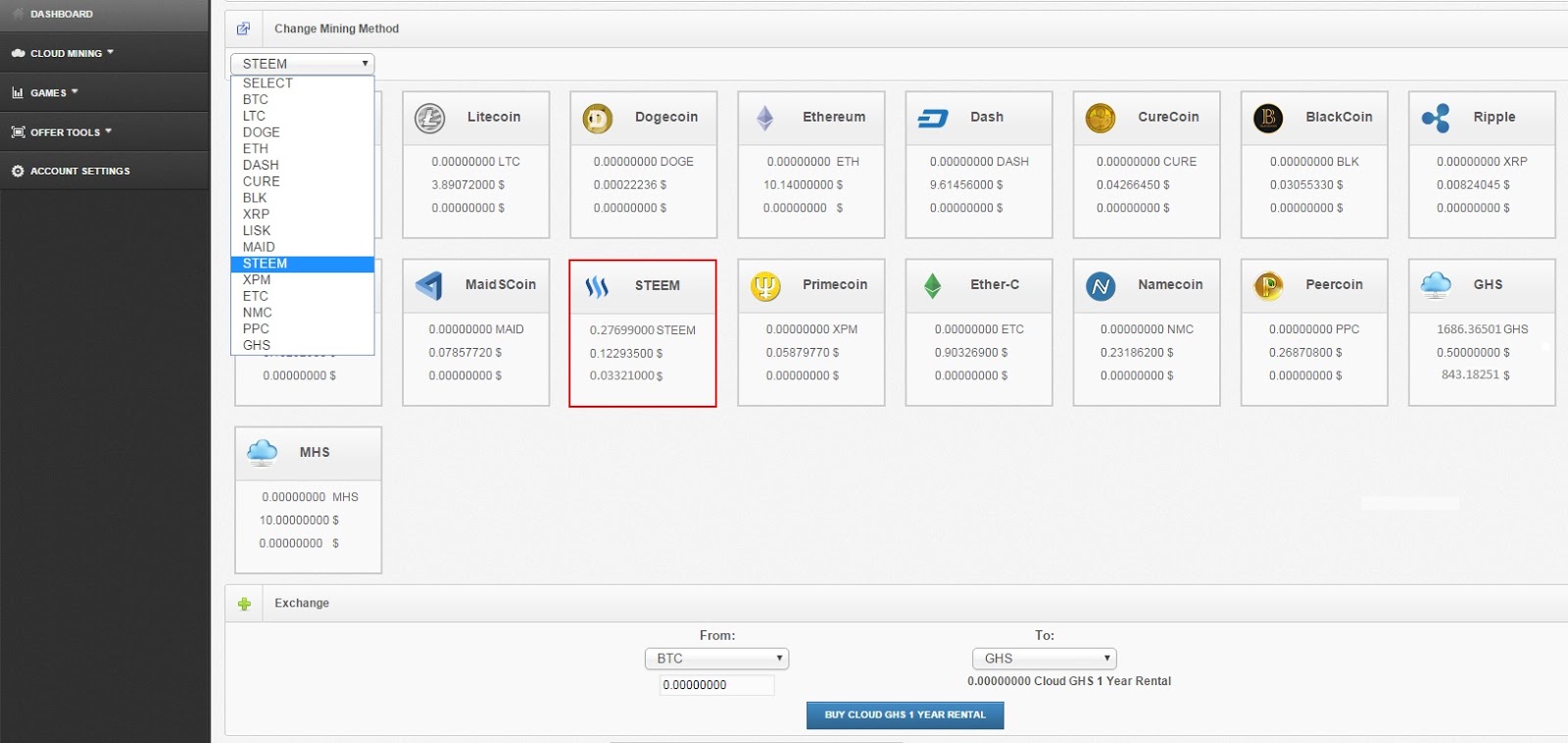The width and height of the screenshot is (1568, 743).
Task: Click the 1686.36501 GHS balance value
Action: pos(1482,329)
